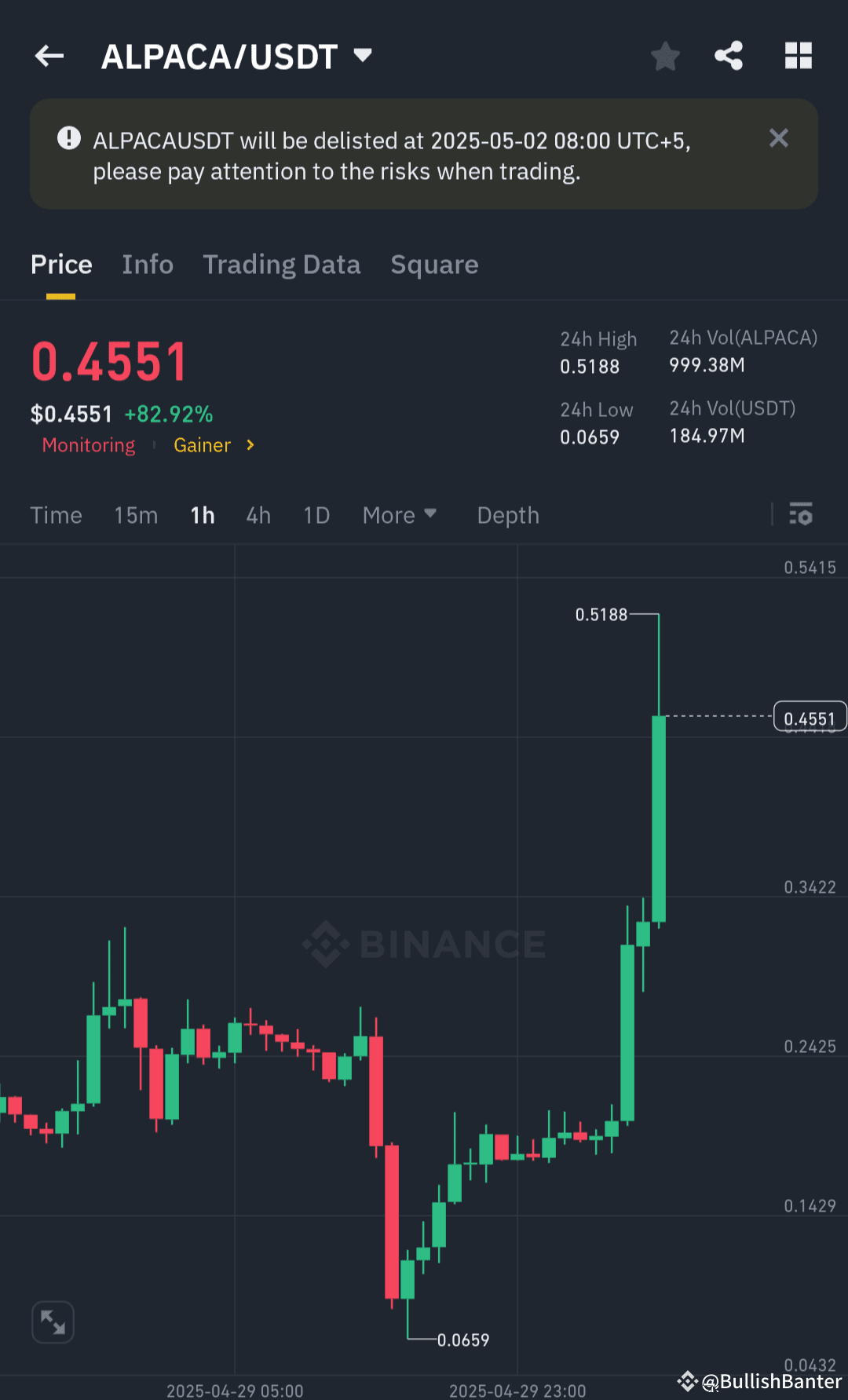Image resolution: width=848 pixels, height=1400 pixels.
Task: Open the grid layout icon top right
Action: [x=799, y=56]
